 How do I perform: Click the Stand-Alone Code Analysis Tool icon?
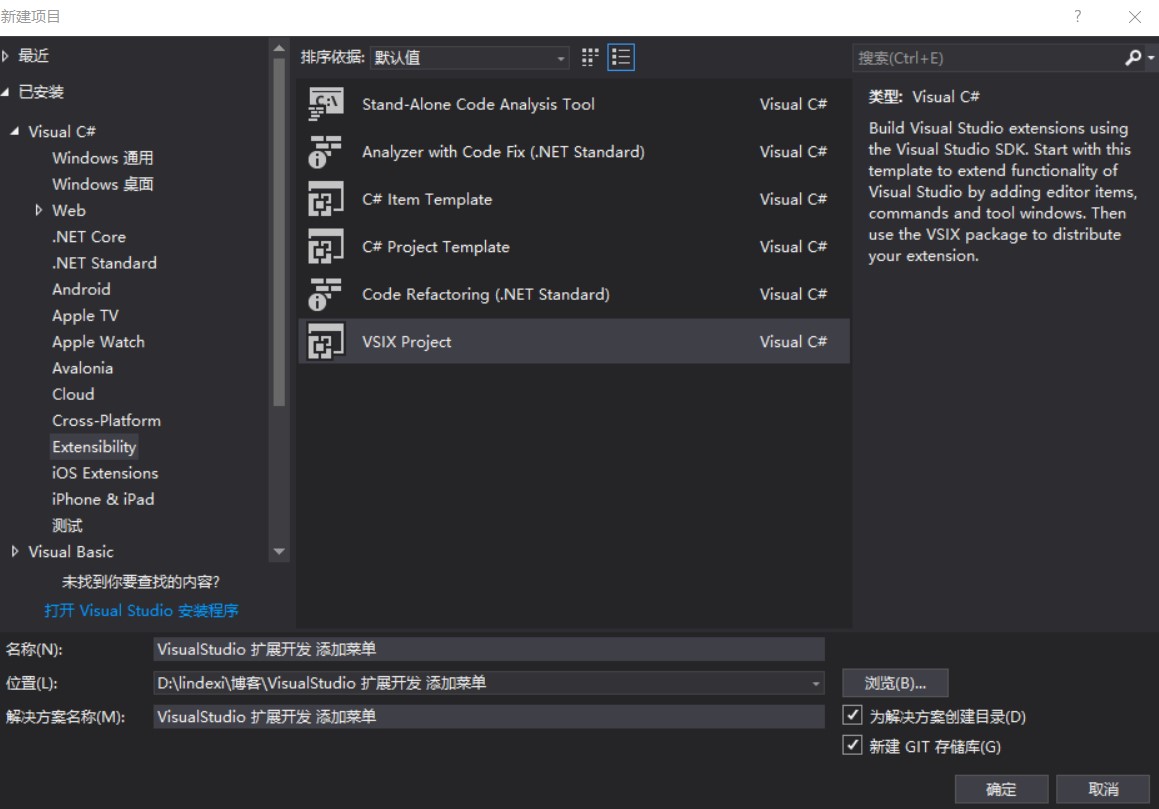325,104
